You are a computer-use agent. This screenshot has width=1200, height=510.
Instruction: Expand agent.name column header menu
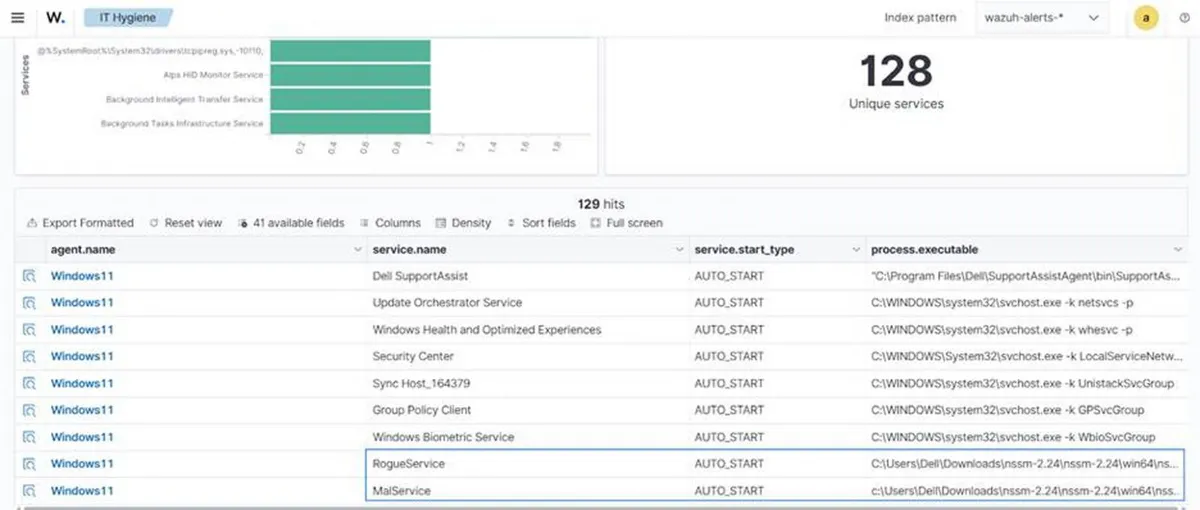[x=358, y=249]
